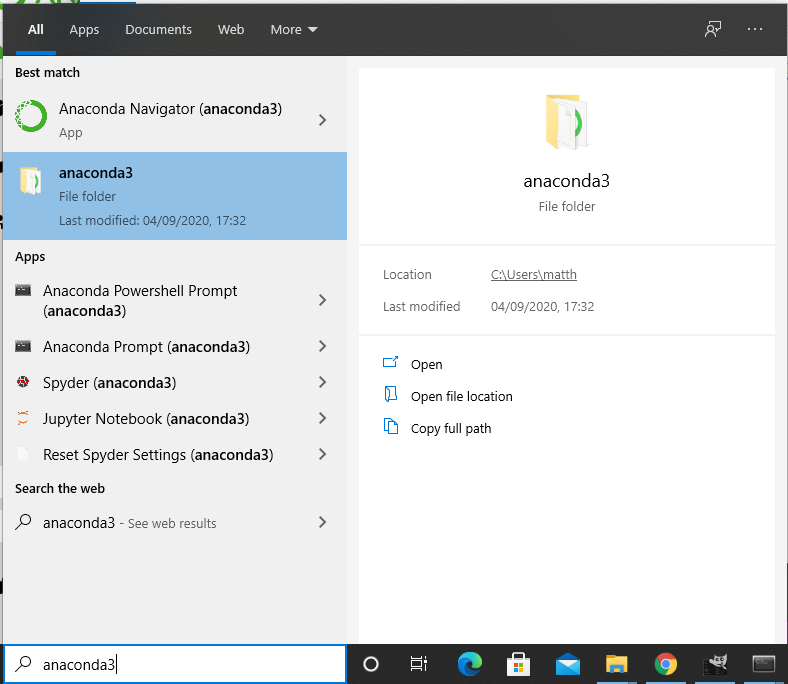The image size is (788, 684).
Task: Click the Cortana circle on the taskbar
Action: tap(370, 664)
